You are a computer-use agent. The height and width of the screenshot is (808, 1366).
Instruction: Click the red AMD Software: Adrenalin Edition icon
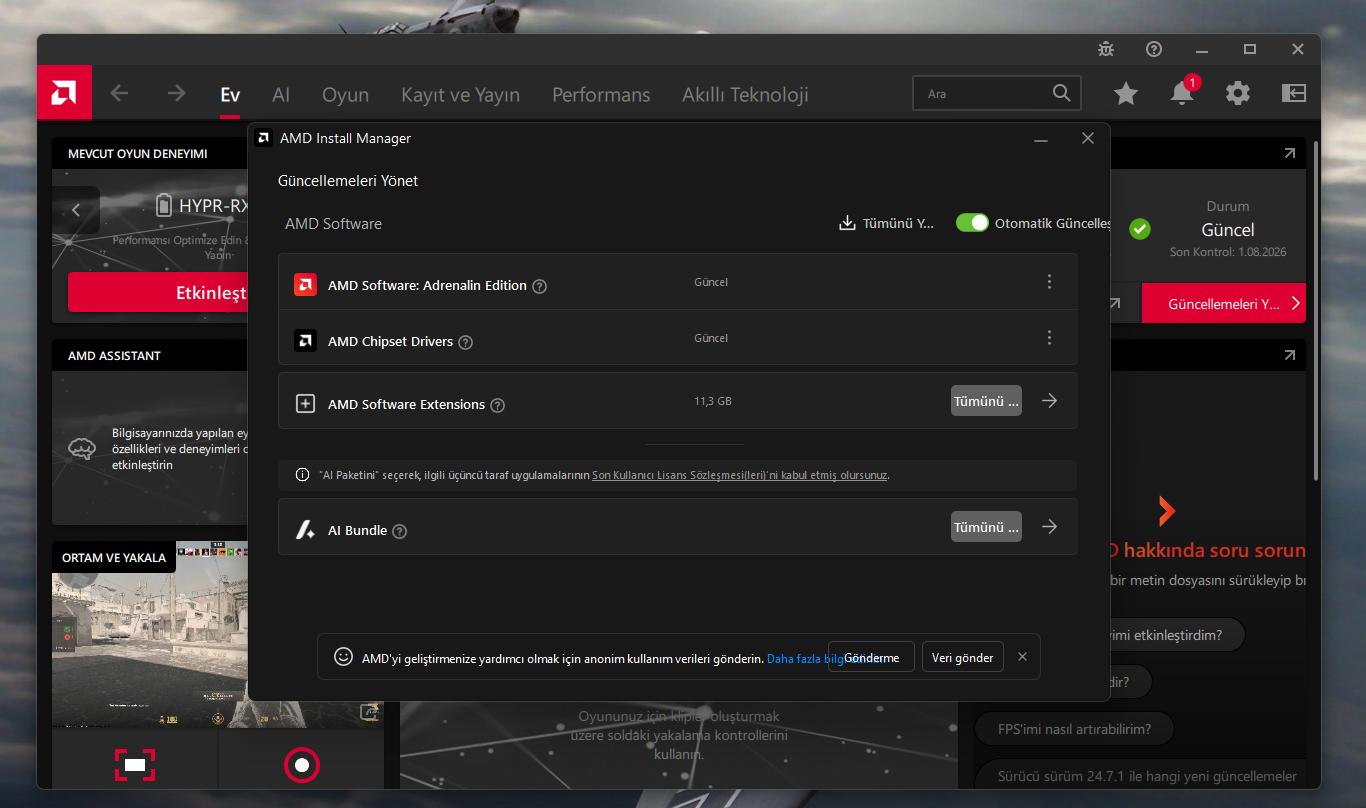click(305, 285)
